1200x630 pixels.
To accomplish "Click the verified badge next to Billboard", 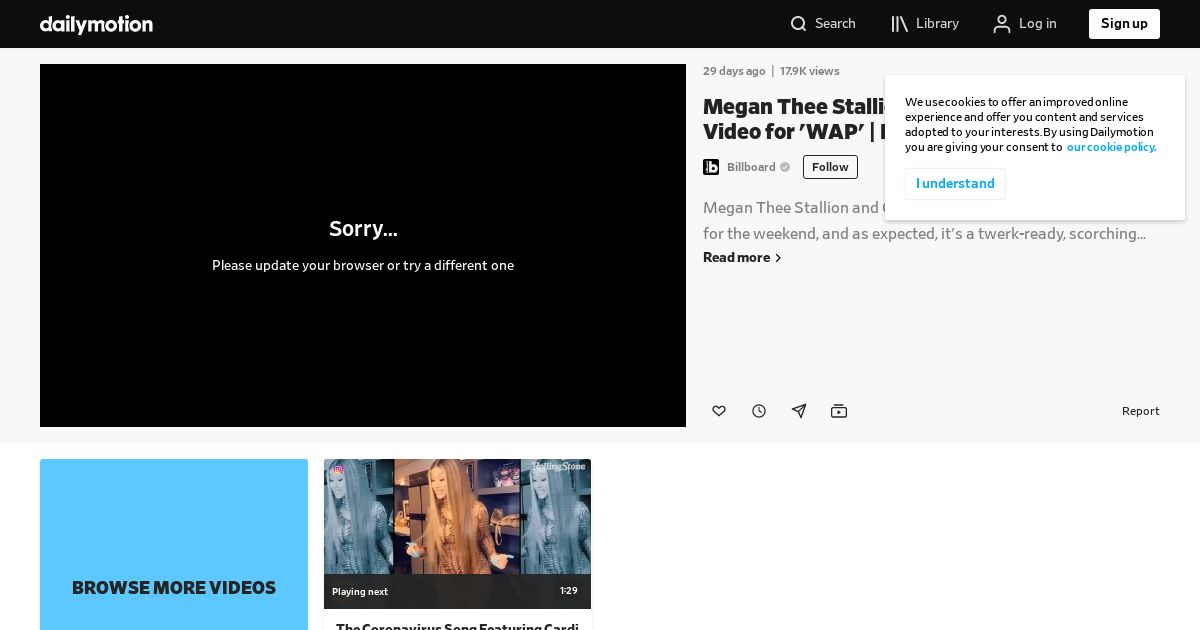I will 785,167.
